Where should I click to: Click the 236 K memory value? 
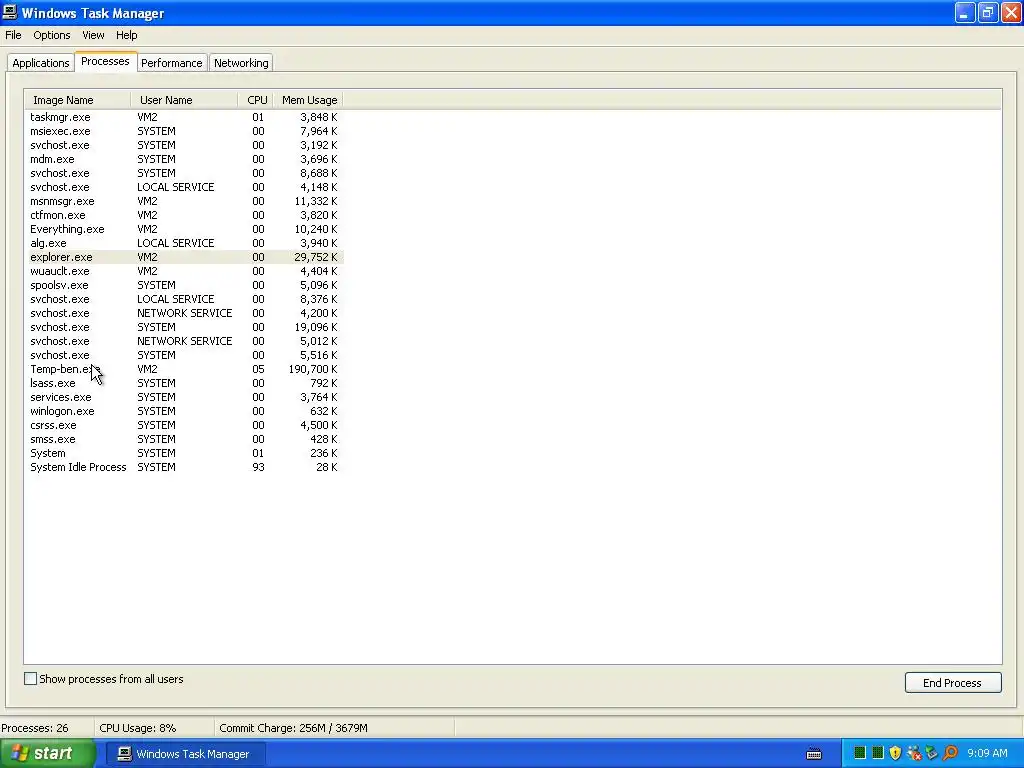[323, 453]
